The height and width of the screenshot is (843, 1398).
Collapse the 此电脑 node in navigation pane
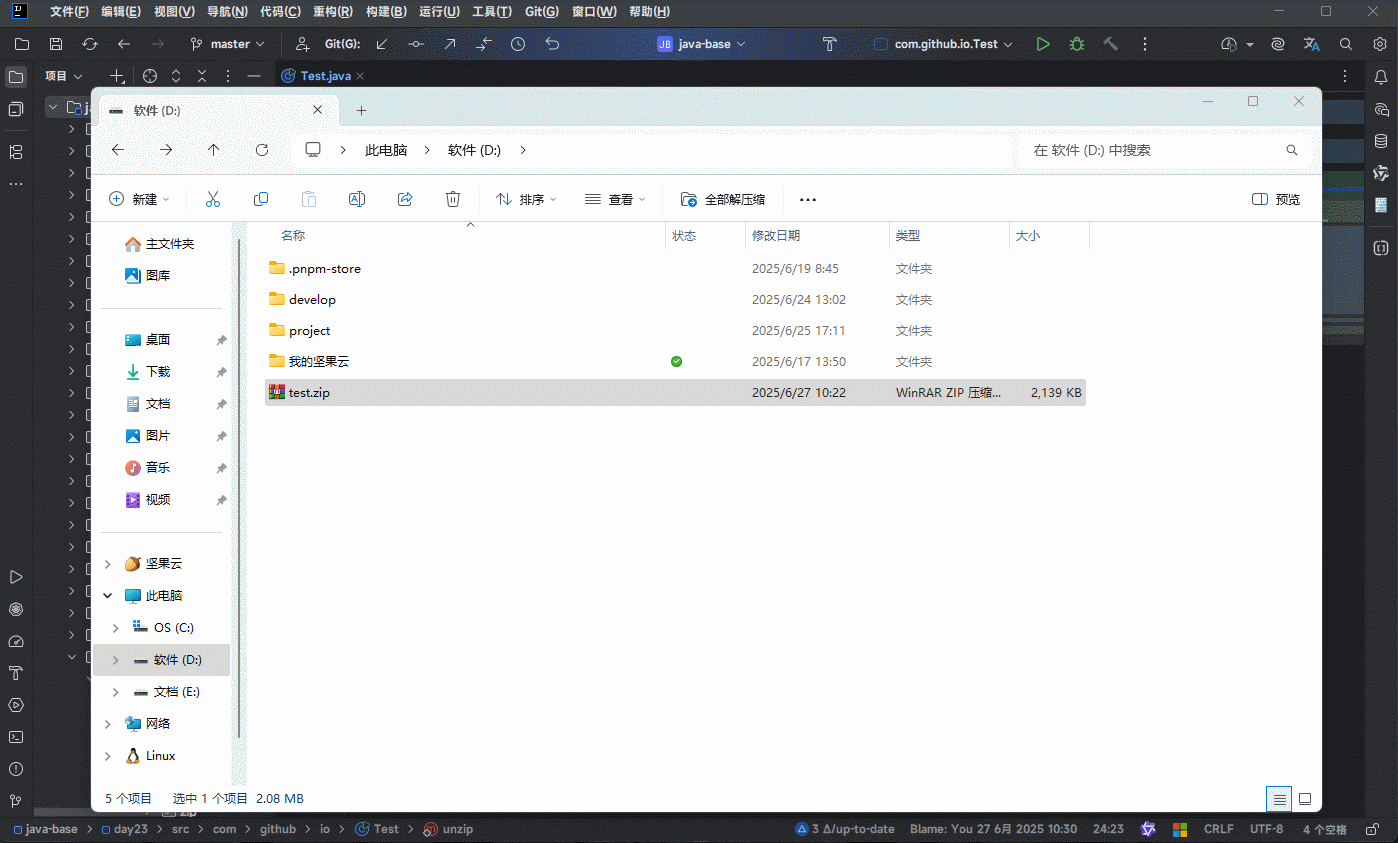108,596
